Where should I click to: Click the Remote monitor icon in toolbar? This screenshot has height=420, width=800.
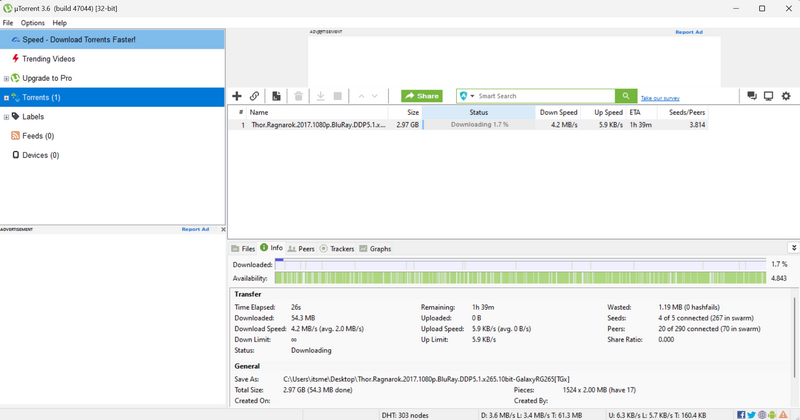click(768, 96)
